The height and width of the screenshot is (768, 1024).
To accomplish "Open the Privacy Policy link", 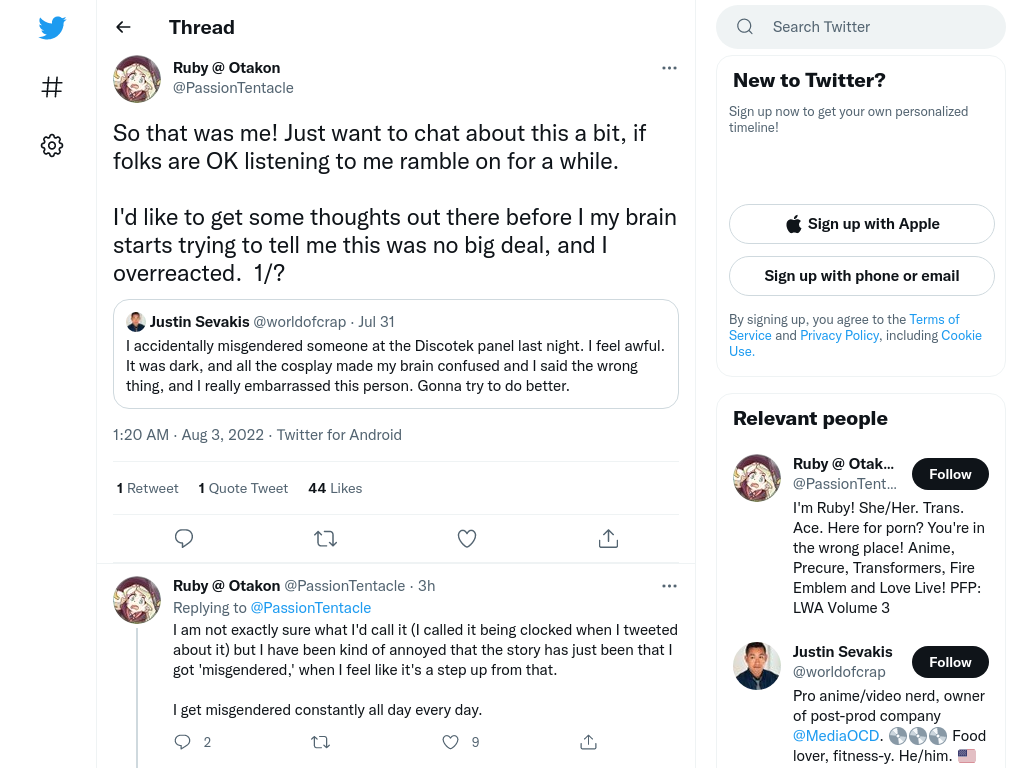I will click(x=839, y=335).
